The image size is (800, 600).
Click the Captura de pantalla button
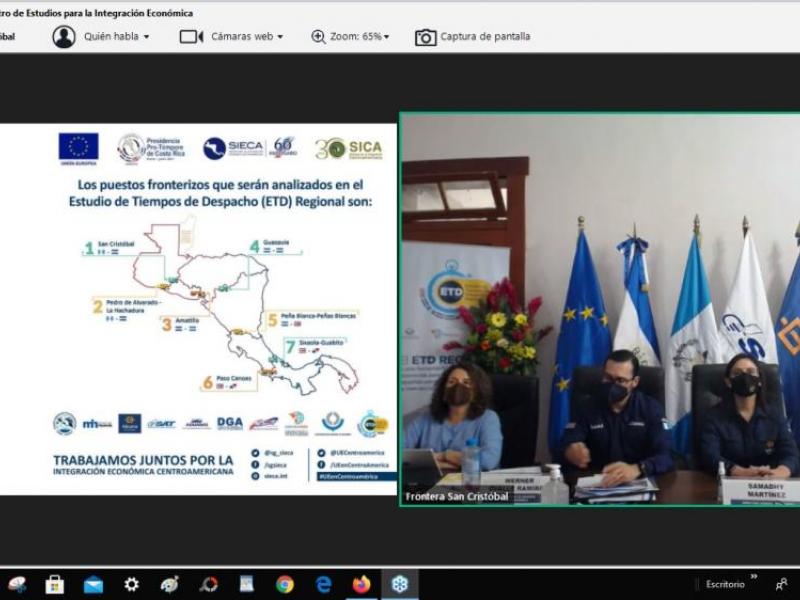coord(485,37)
